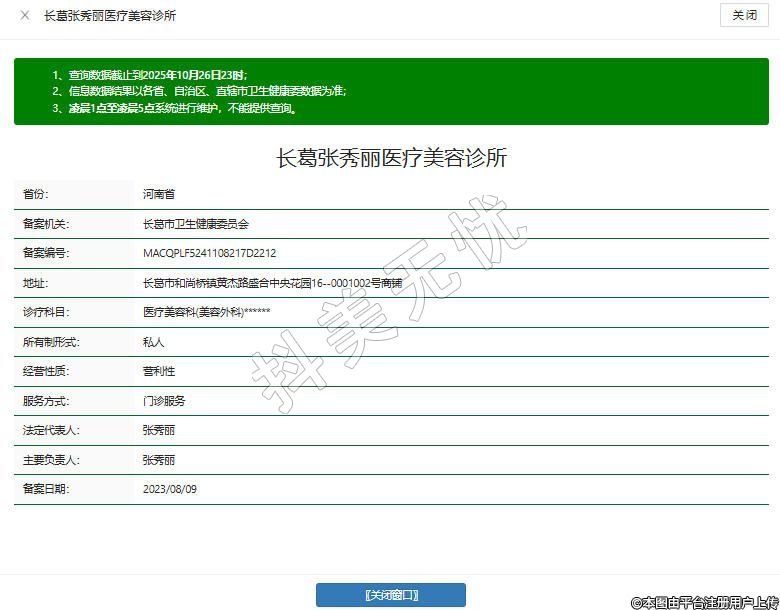Select the 河南省 province value
This screenshot has height=610, width=780.
tap(159, 194)
